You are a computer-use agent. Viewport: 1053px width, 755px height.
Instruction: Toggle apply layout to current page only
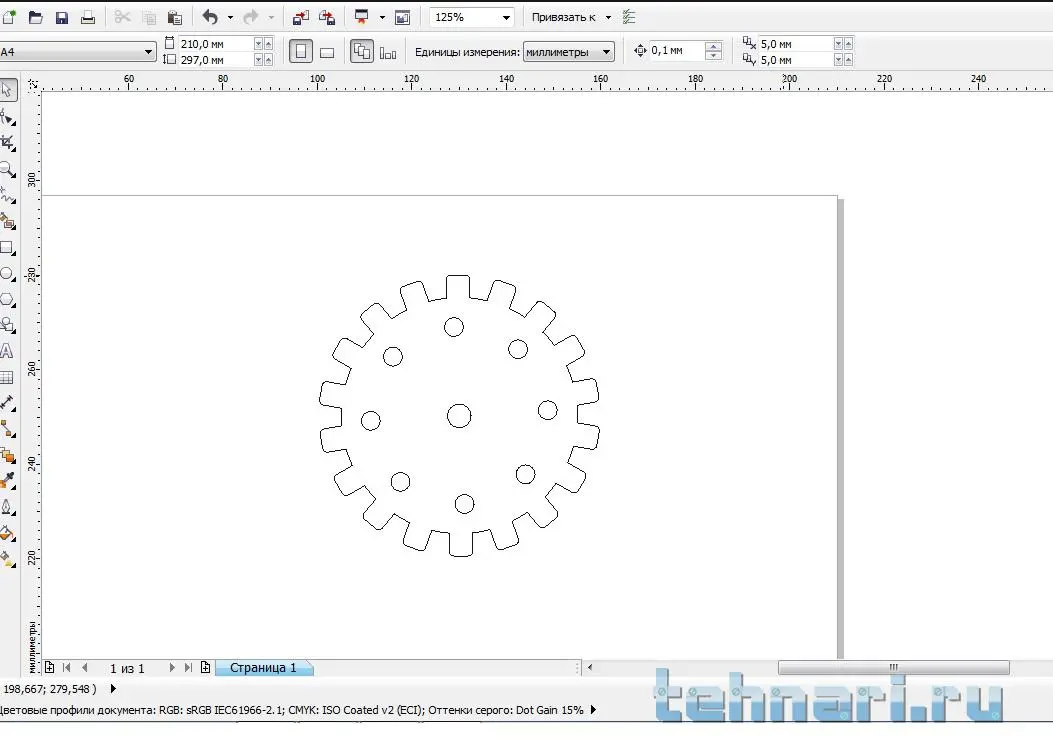tap(388, 52)
